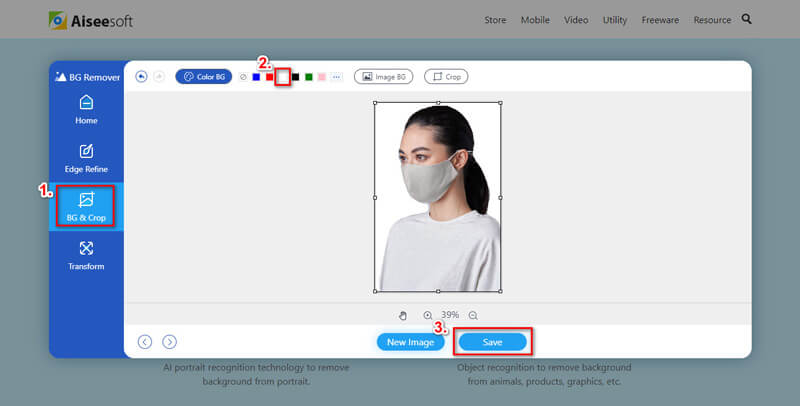Image resolution: width=800 pixels, height=406 pixels.
Task: Select the hand pan tool
Action: click(403, 316)
